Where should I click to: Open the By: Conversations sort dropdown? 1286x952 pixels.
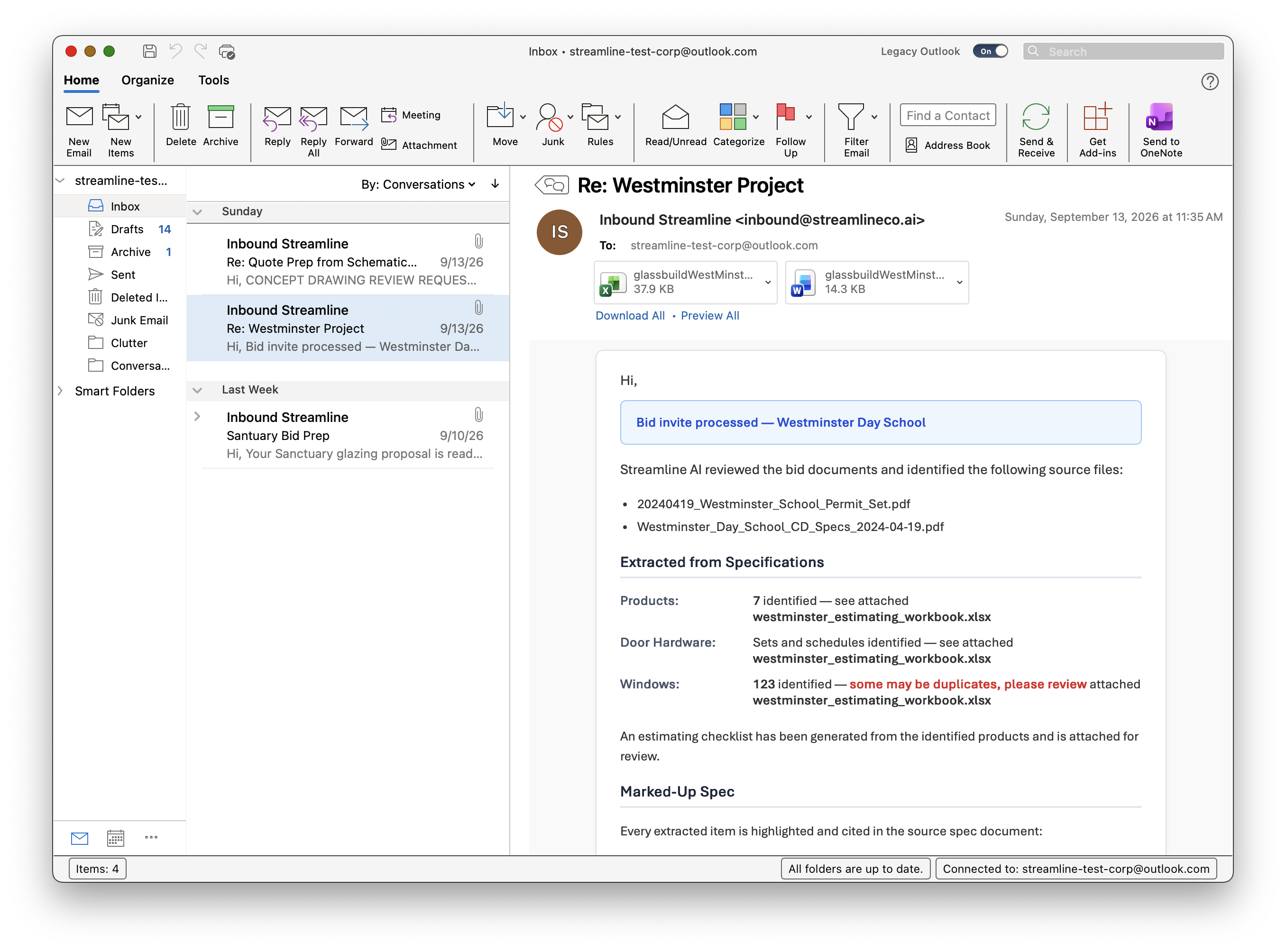(x=419, y=184)
